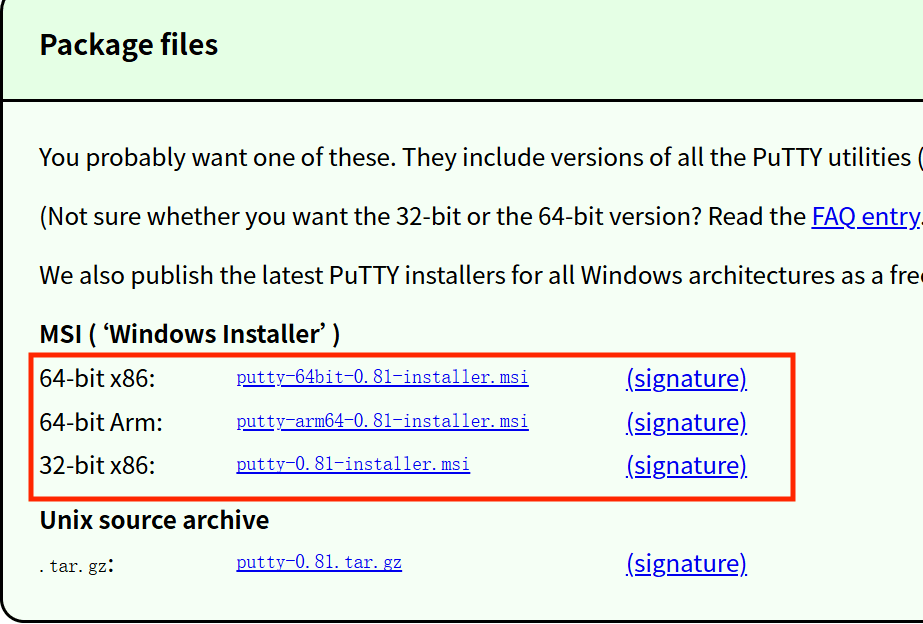The image size is (923, 624).
Task: Click the '32-bit x86:' row label
Action: coord(97,465)
